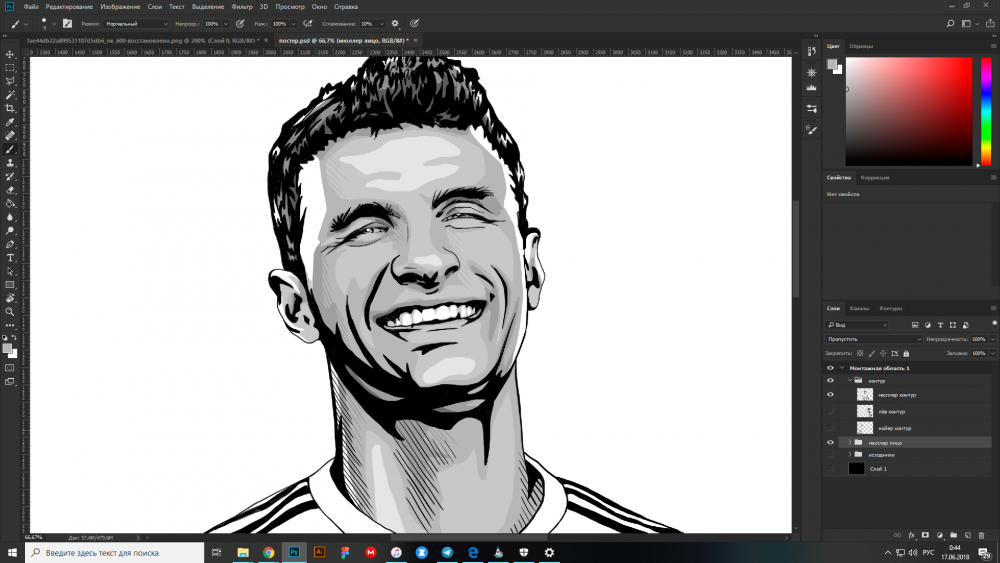Viewport: 1000px width, 563px height.
Task: Select the Eraser tool
Action: coord(10,190)
